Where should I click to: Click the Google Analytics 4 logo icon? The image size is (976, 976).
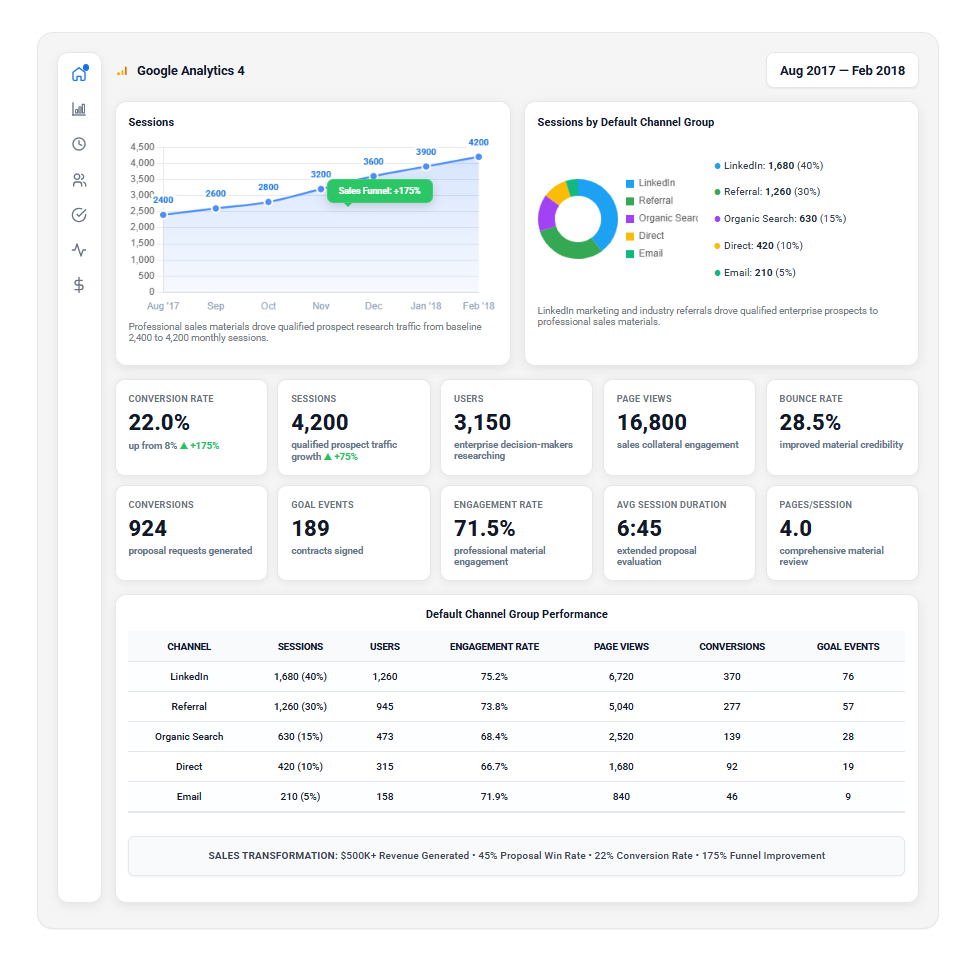coord(123,71)
